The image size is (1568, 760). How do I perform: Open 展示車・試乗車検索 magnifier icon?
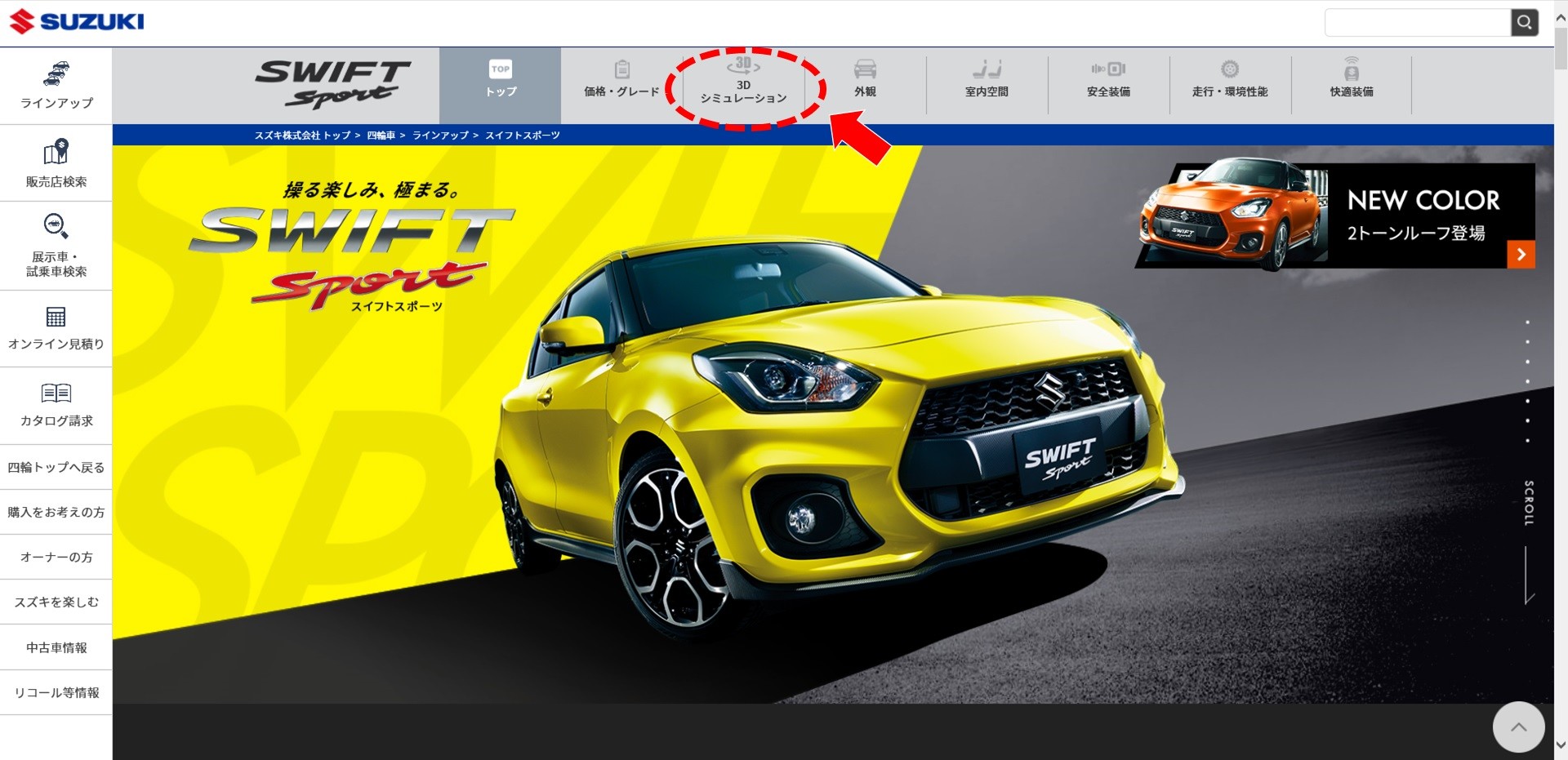tap(56, 226)
